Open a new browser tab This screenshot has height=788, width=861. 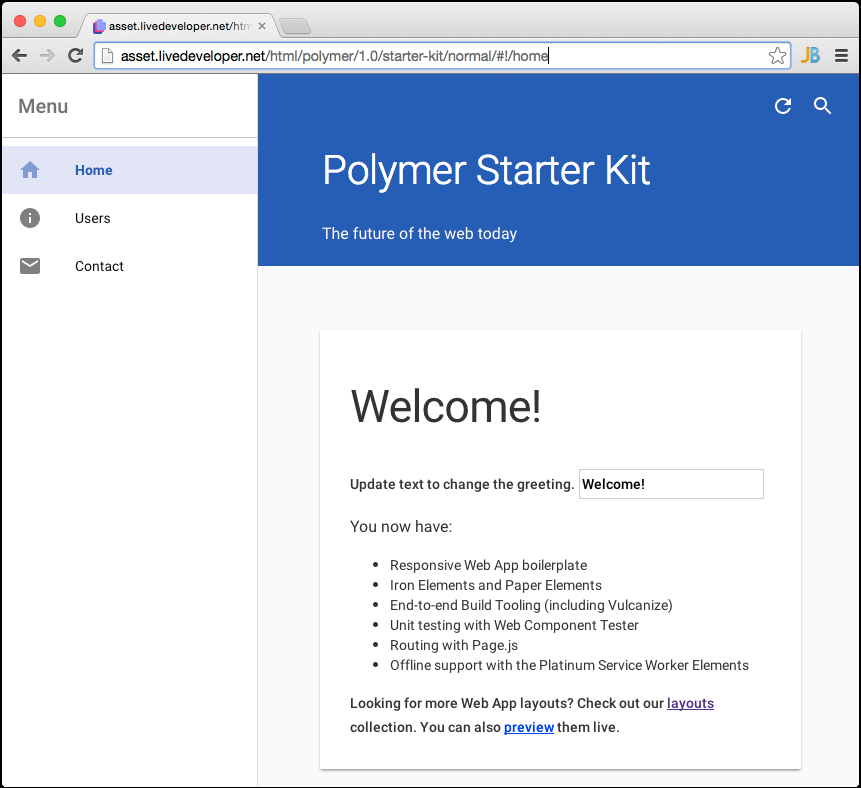point(295,26)
